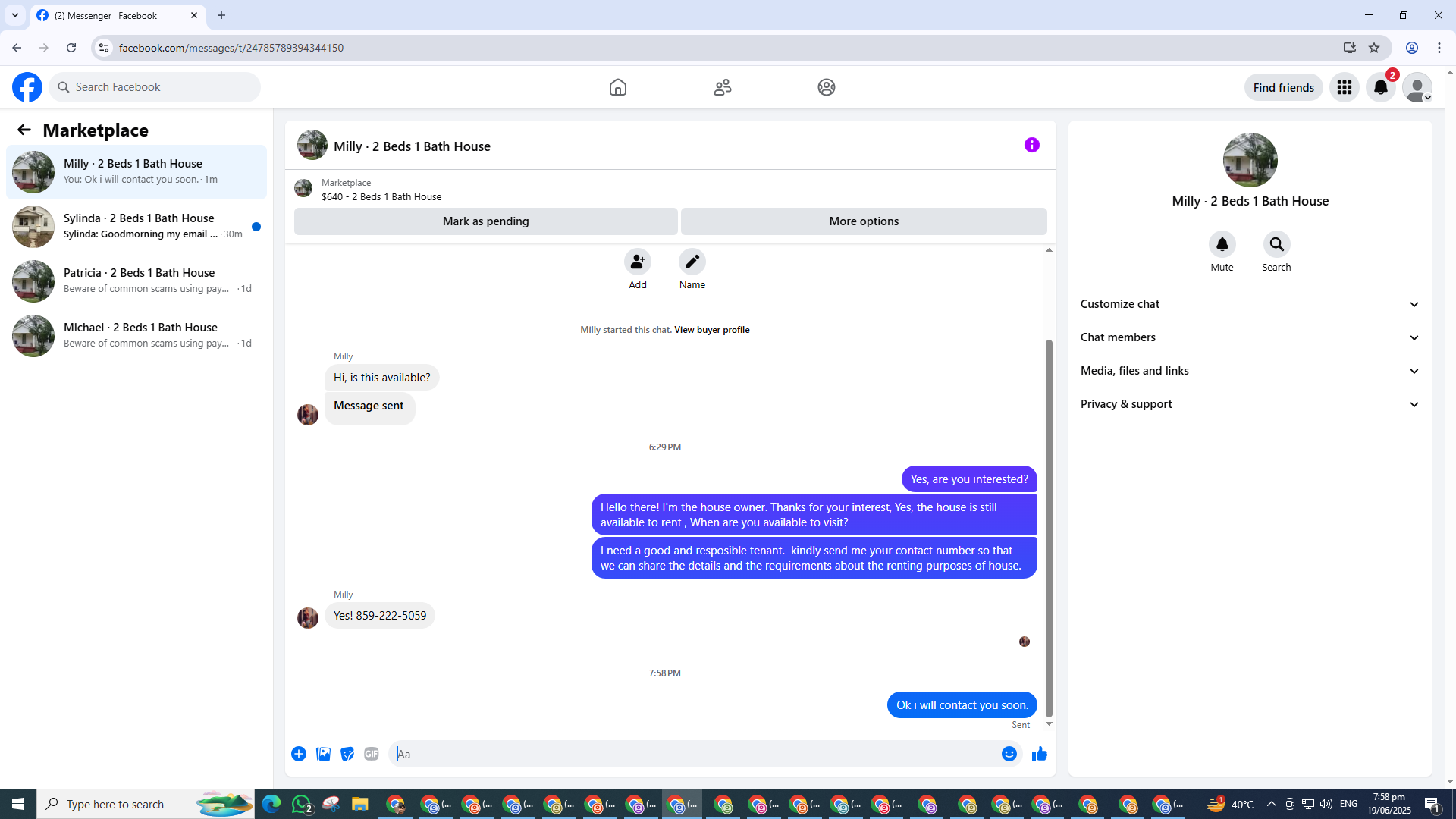This screenshot has height=819, width=1456.
Task: Click the purple conversation info icon
Action: tap(1032, 145)
